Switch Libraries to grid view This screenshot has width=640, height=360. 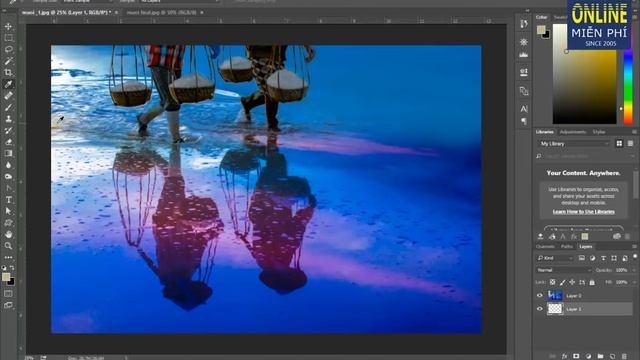pyautogui.click(x=619, y=144)
